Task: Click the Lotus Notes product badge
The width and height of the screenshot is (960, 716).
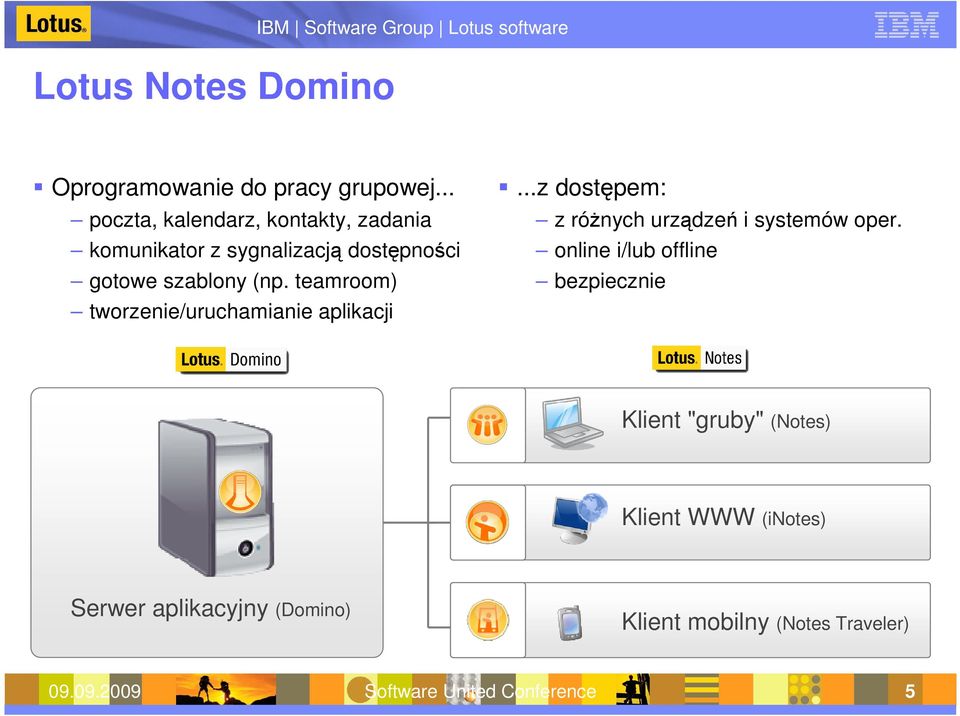Action: pyautogui.click(x=699, y=358)
